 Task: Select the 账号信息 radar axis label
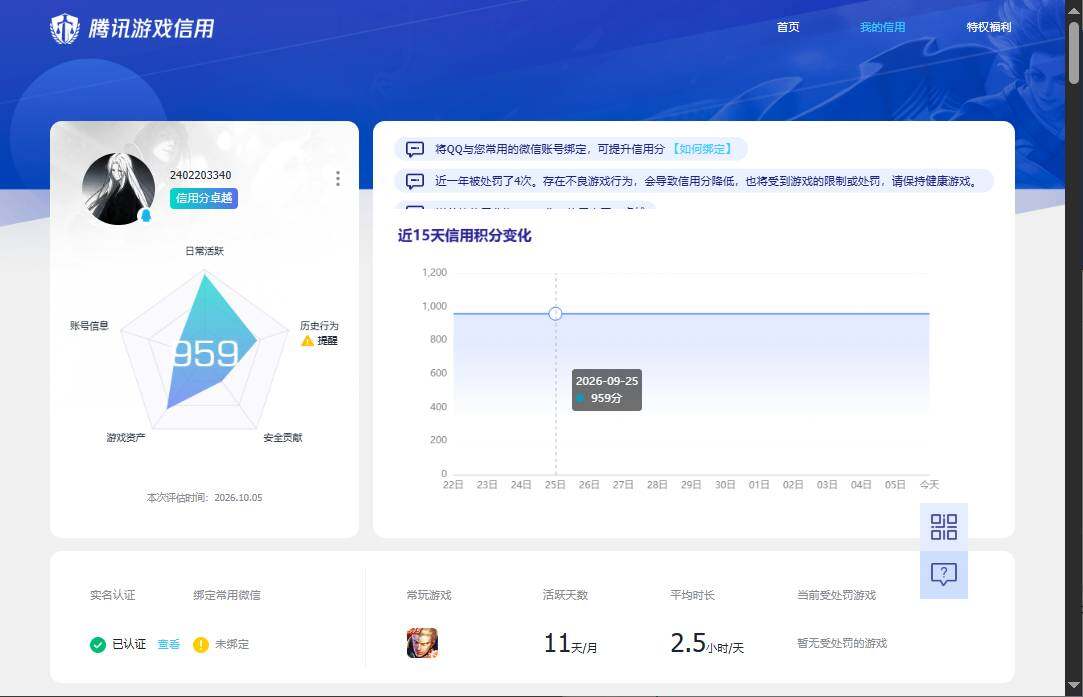coord(89,325)
